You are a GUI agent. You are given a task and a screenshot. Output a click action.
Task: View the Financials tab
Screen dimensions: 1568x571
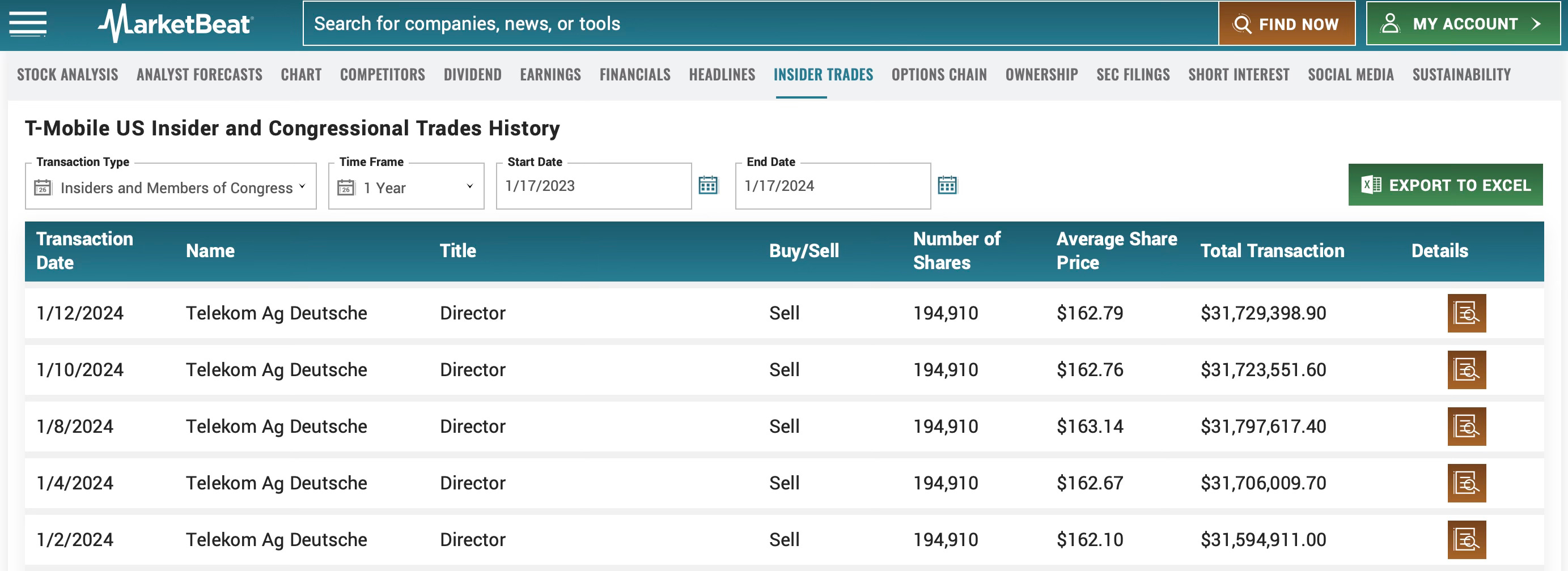(635, 74)
